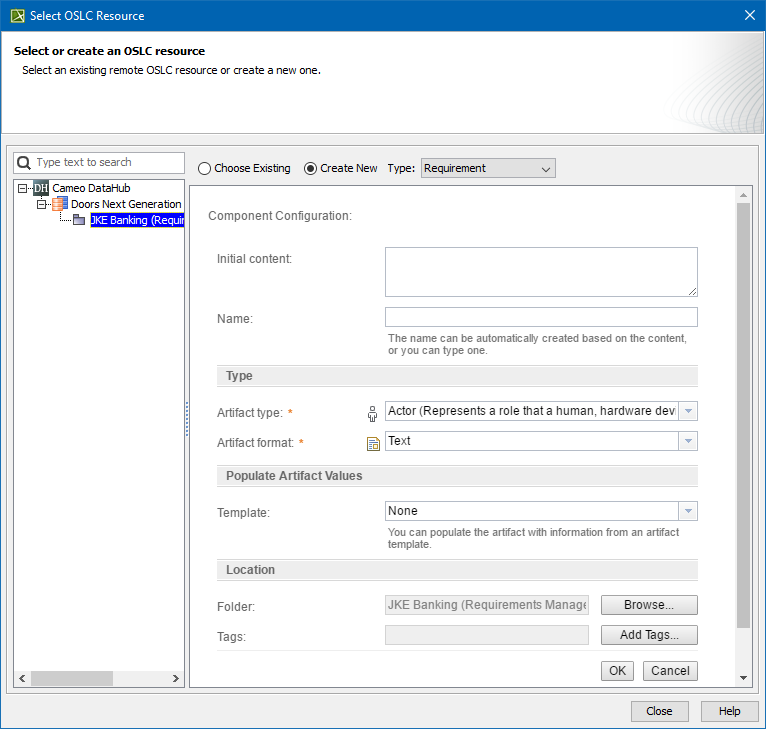This screenshot has width=766, height=729.
Task: Click the Add Tags... button
Action: [x=649, y=635]
